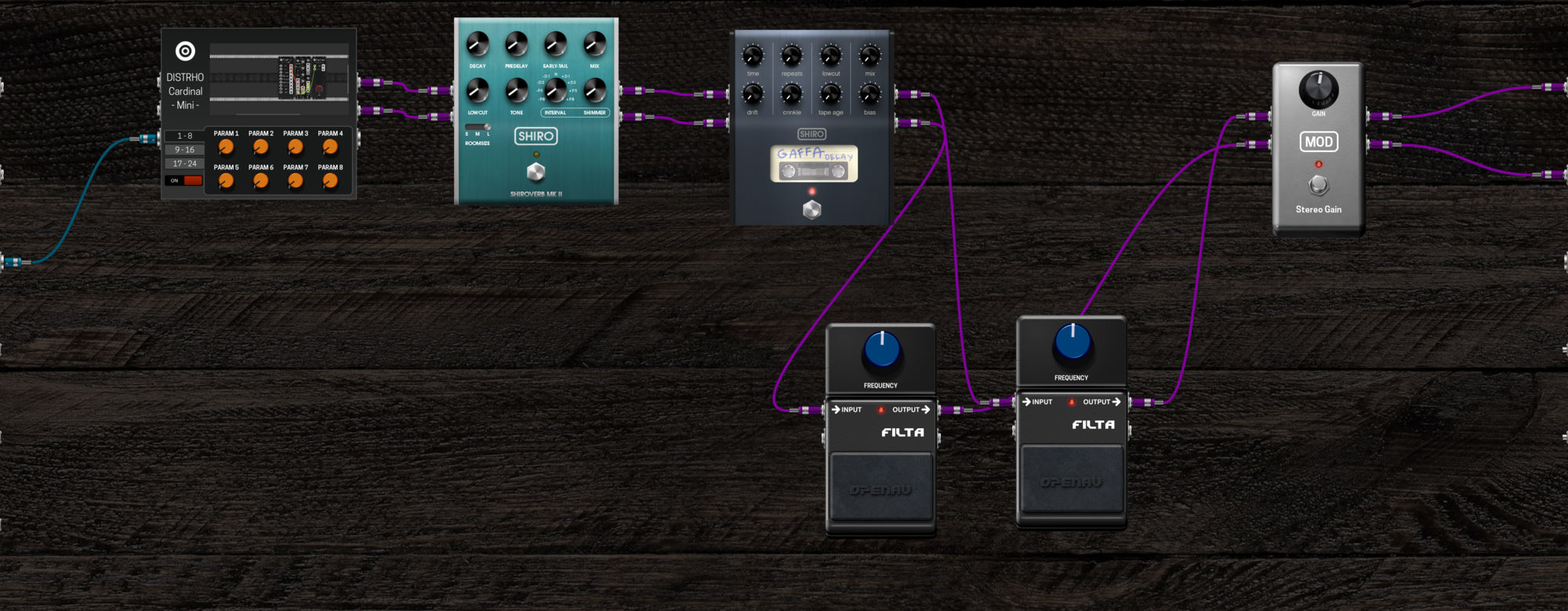Toggle the ROOMSIZE S M L switch
This screenshot has width=1568, height=611.
477,127
